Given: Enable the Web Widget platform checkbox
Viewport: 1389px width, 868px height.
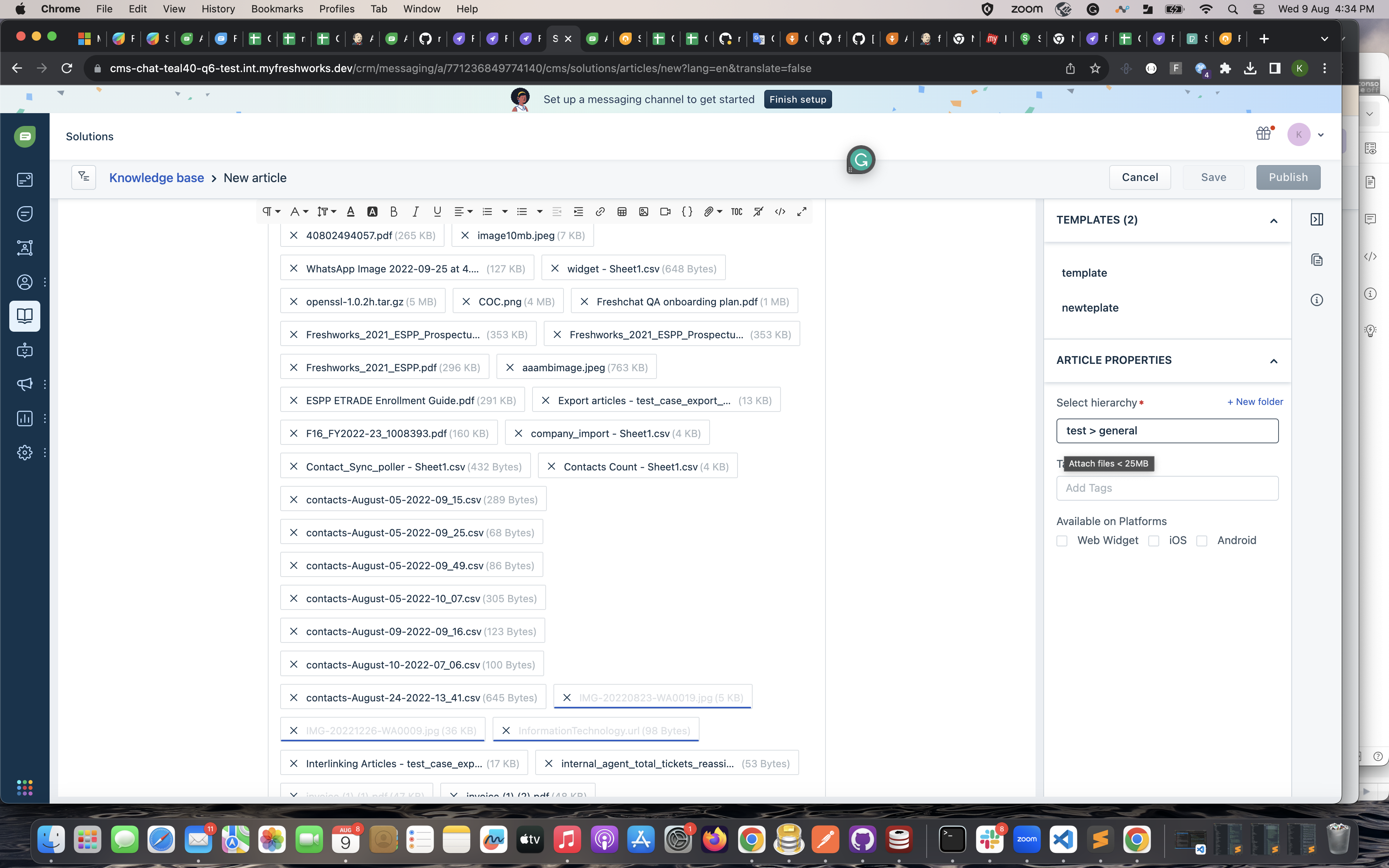Looking at the screenshot, I should click(x=1062, y=541).
